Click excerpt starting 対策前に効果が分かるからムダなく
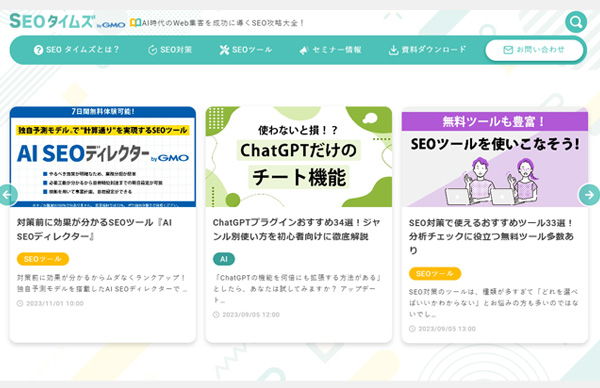The height and width of the screenshot is (388, 600). (102, 283)
